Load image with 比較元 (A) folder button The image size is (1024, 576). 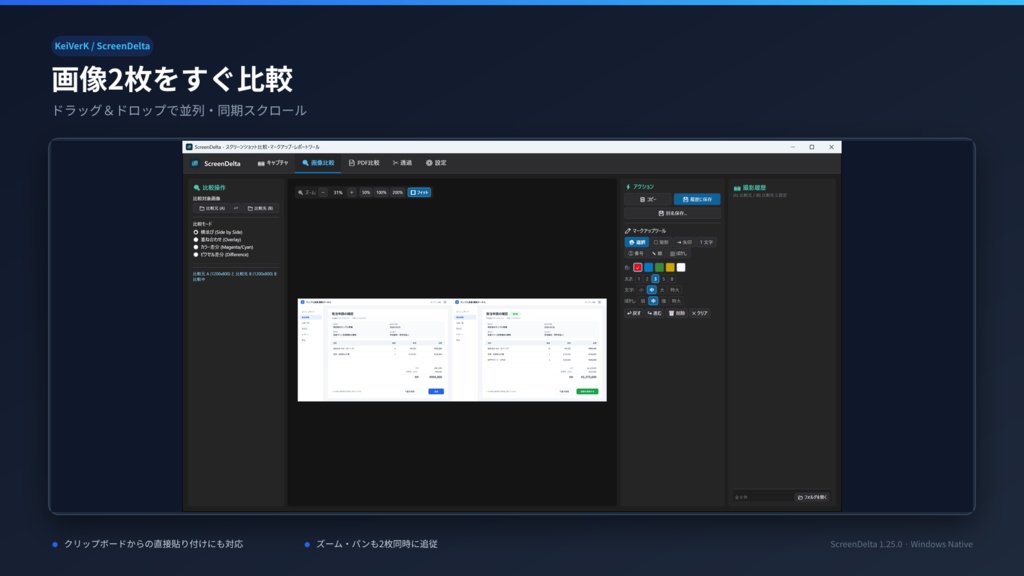point(212,208)
